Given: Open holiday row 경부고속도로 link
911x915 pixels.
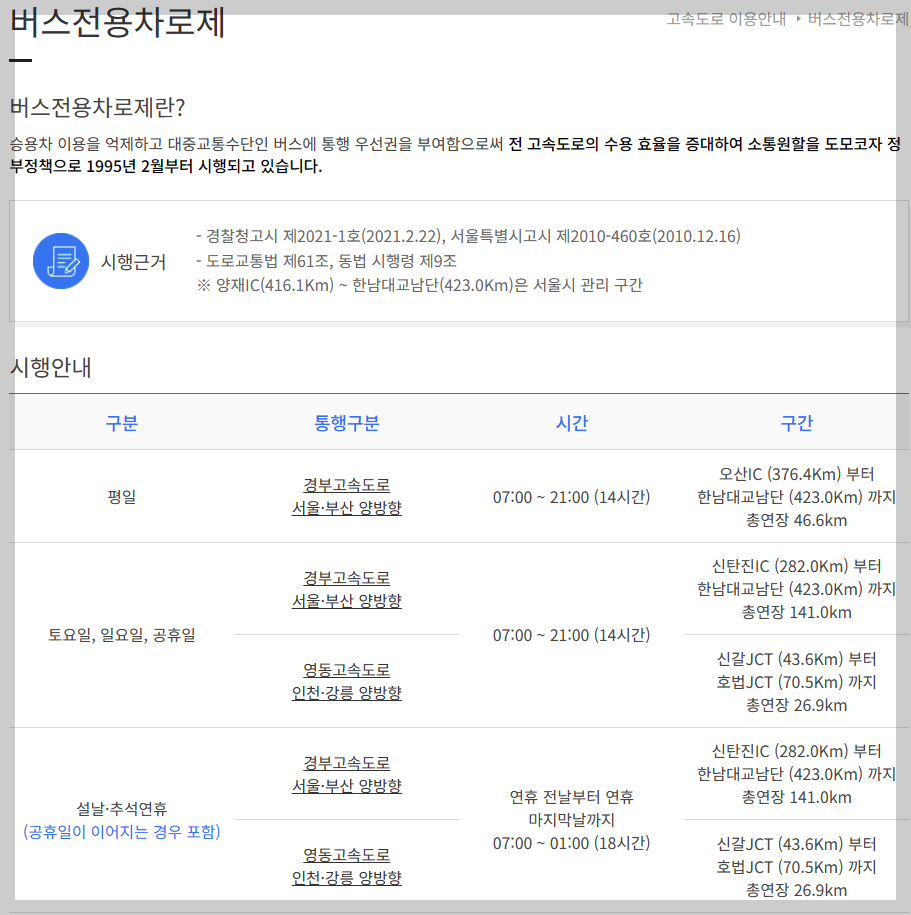Looking at the screenshot, I should pyautogui.click(x=345, y=775).
